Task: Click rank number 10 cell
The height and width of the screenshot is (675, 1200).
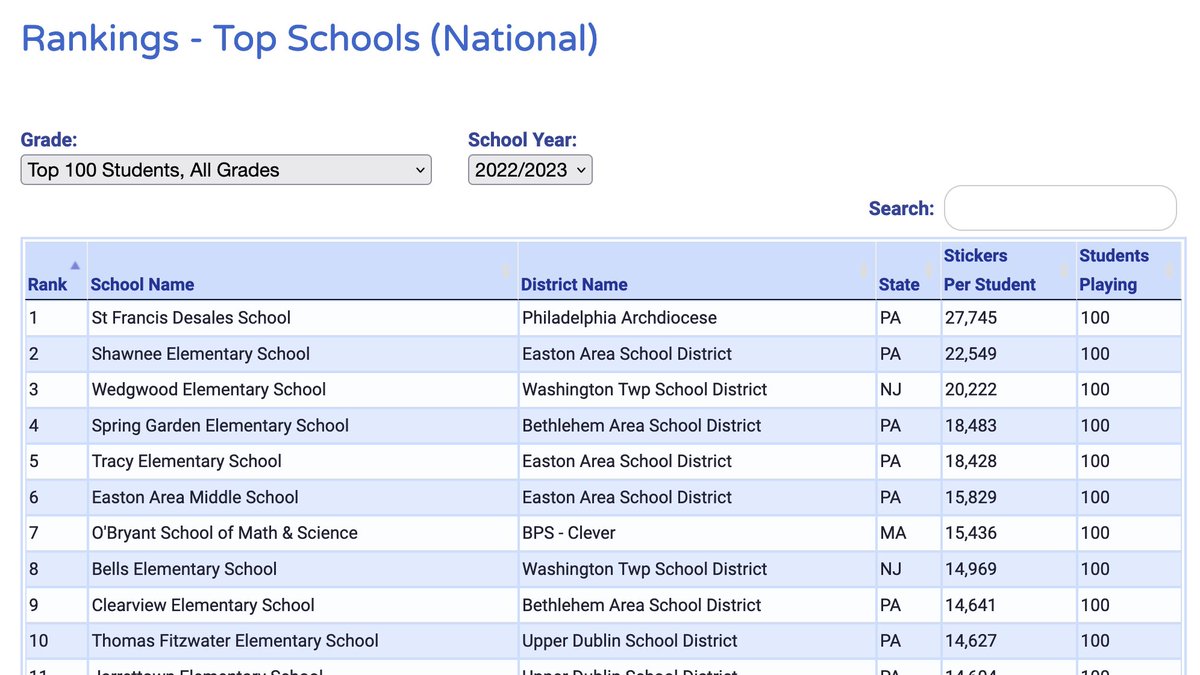Action: 56,641
